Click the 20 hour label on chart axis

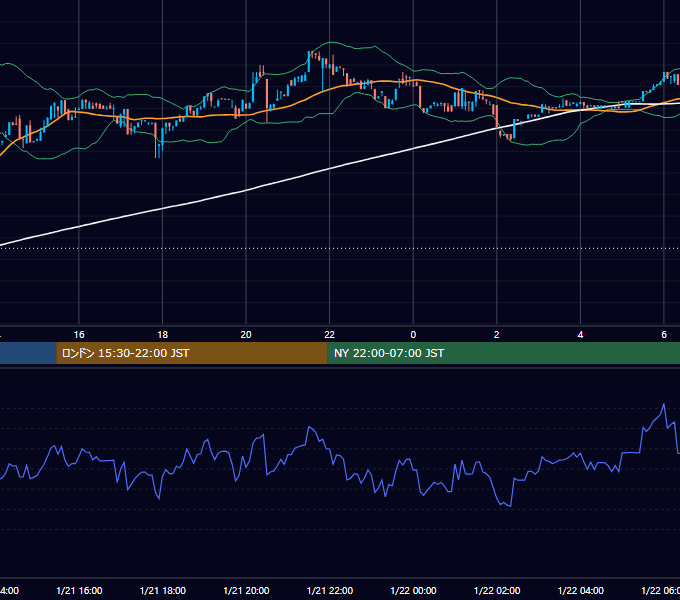pos(246,335)
